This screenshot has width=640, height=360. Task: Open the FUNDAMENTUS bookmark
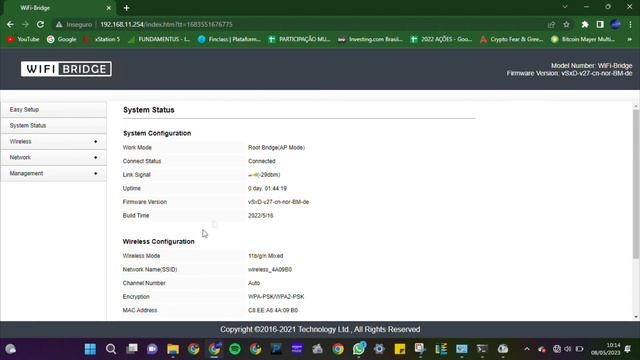point(159,39)
